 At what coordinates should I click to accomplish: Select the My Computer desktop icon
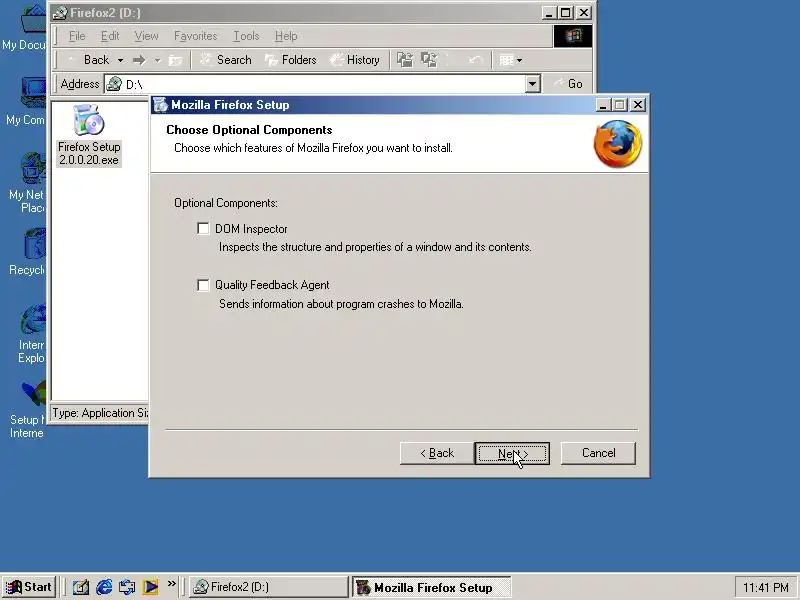tap(25, 101)
